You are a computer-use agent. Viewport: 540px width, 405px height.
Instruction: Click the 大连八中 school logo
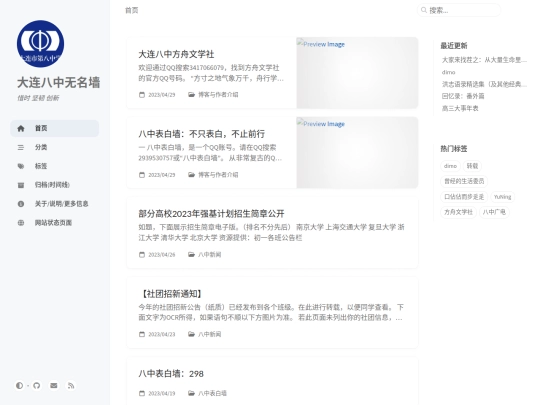pos(40,44)
